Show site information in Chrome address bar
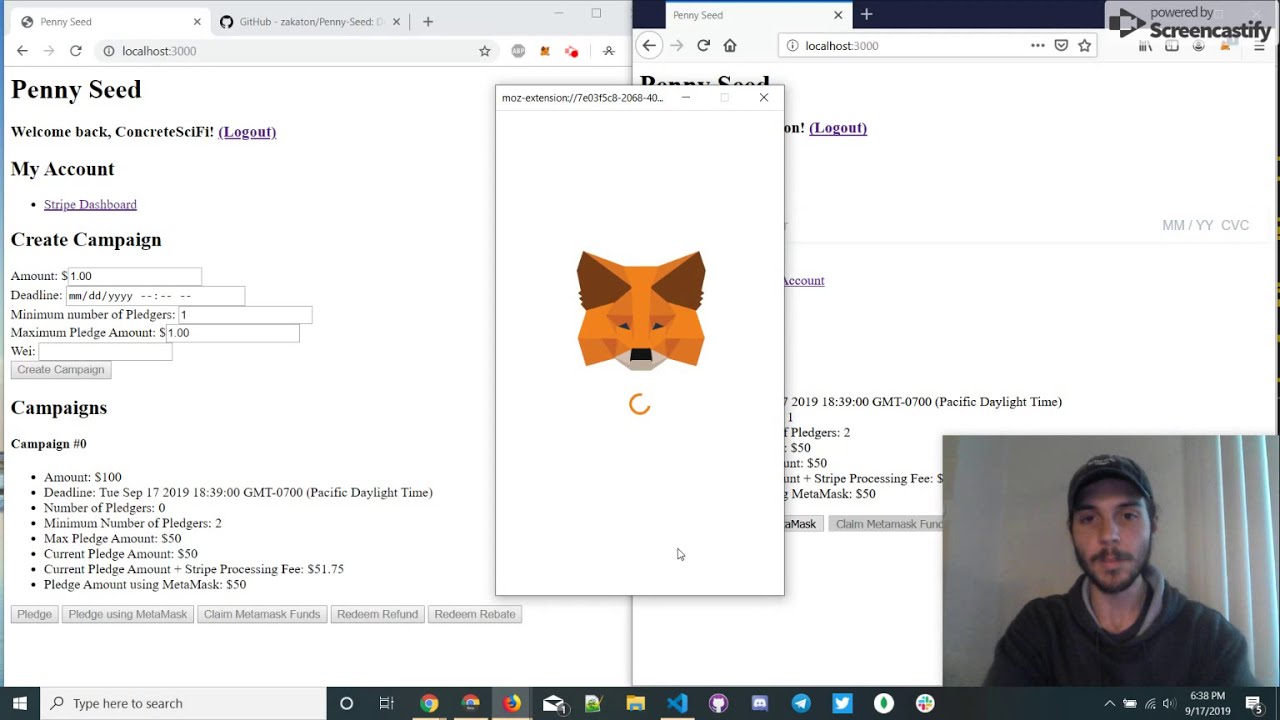This screenshot has height=720, width=1280. [109, 51]
